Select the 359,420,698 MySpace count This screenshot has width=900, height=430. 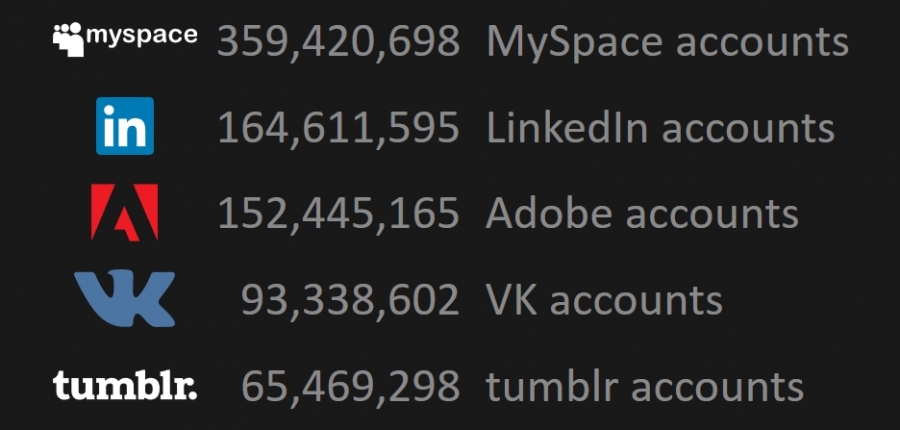[x=338, y=41]
